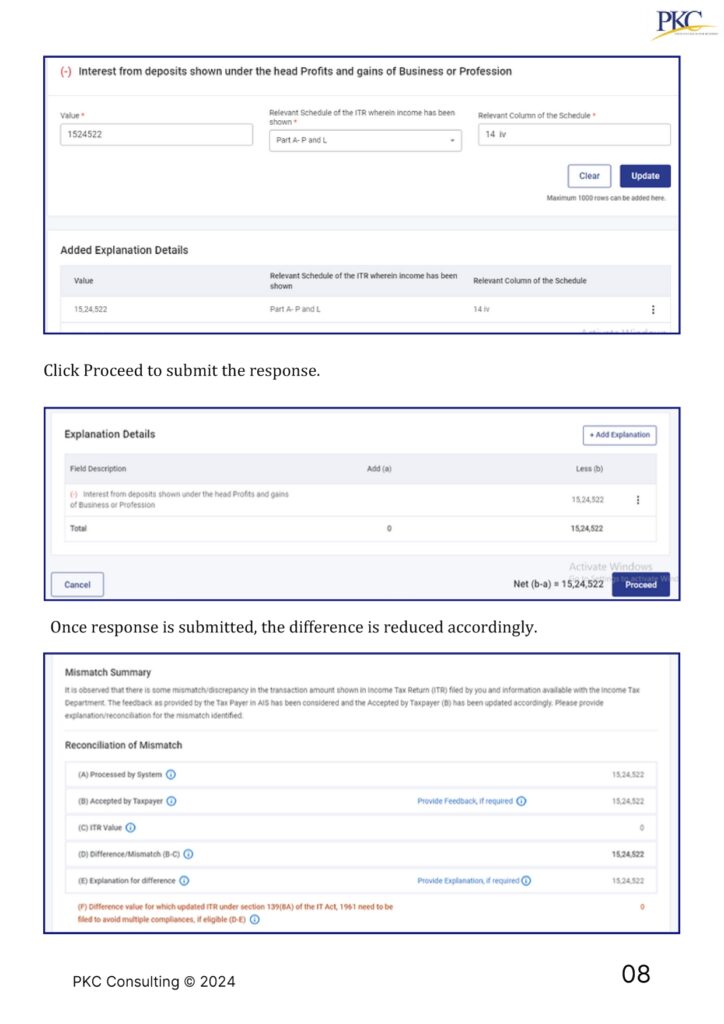Click minus icon before Interest from deposits row
This screenshot has height=1024, width=724.
tap(73, 494)
